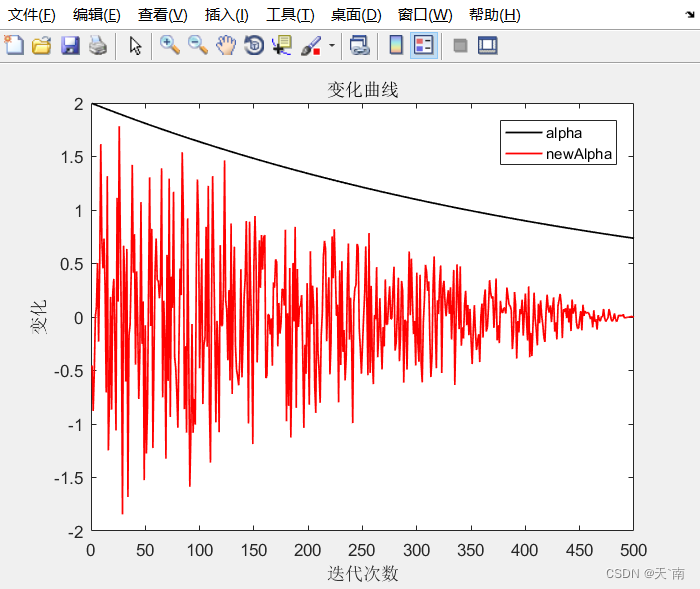Open the 帮助(H) menu
Screen dimensions: 700x589
(495, 15)
